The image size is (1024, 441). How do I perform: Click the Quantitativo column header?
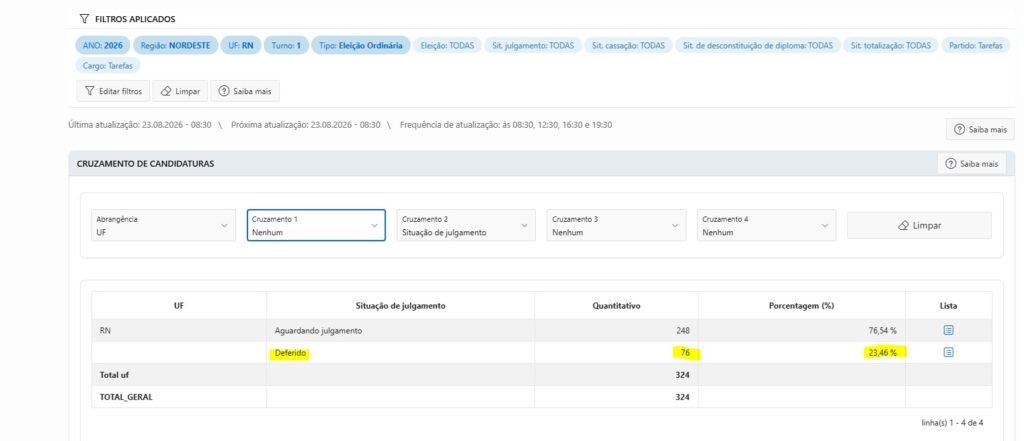[616, 306]
